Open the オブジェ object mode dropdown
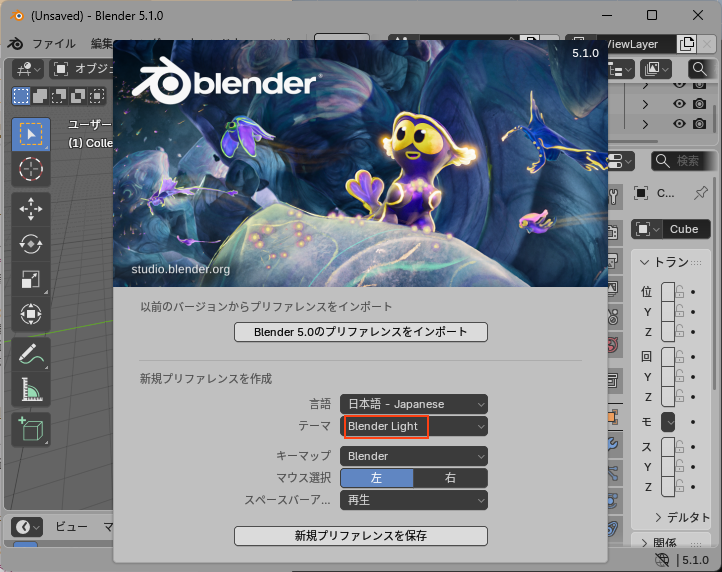This screenshot has width=722, height=572. point(81,69)
